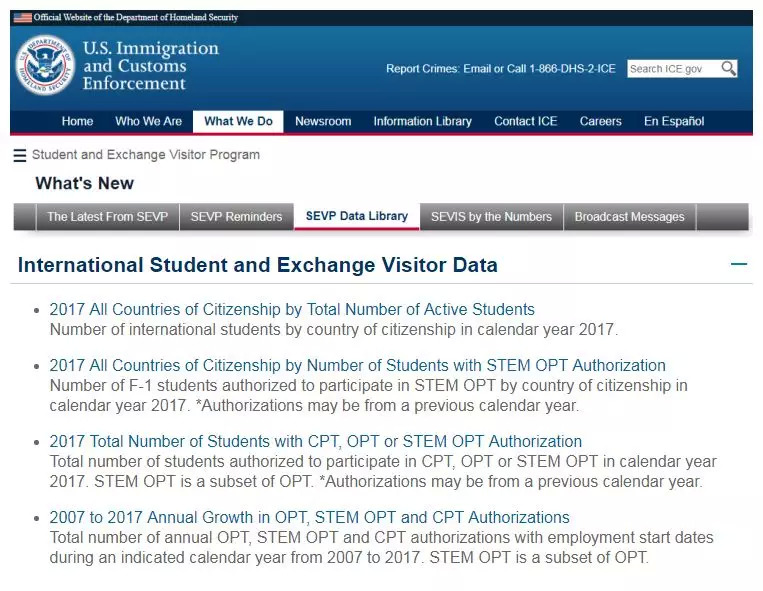
Task: Switch site language via En Español
Action: click(673, 122)
